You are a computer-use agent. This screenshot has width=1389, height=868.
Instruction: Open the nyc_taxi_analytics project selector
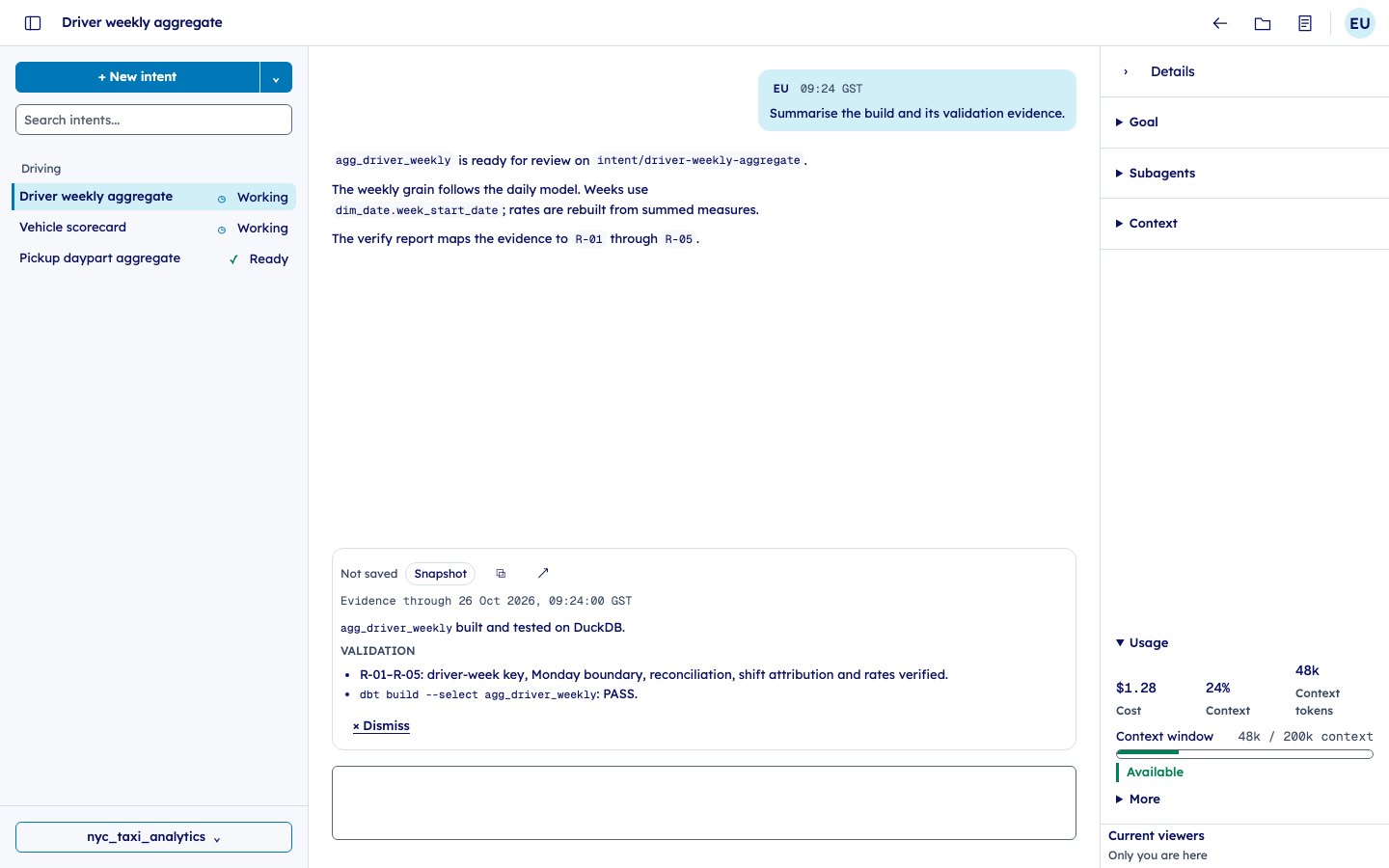[x=153, y=837]
